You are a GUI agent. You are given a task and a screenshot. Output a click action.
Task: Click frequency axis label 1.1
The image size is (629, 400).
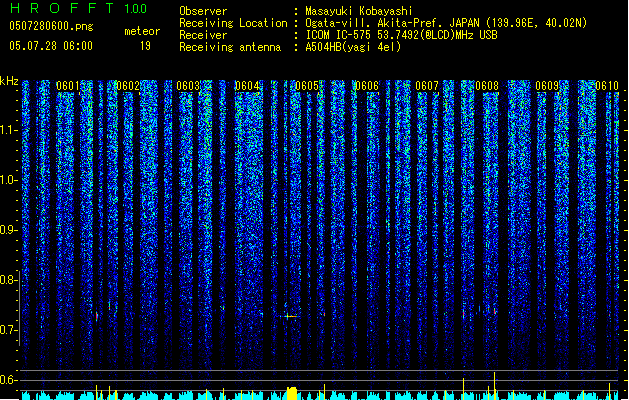click(9, 130)
